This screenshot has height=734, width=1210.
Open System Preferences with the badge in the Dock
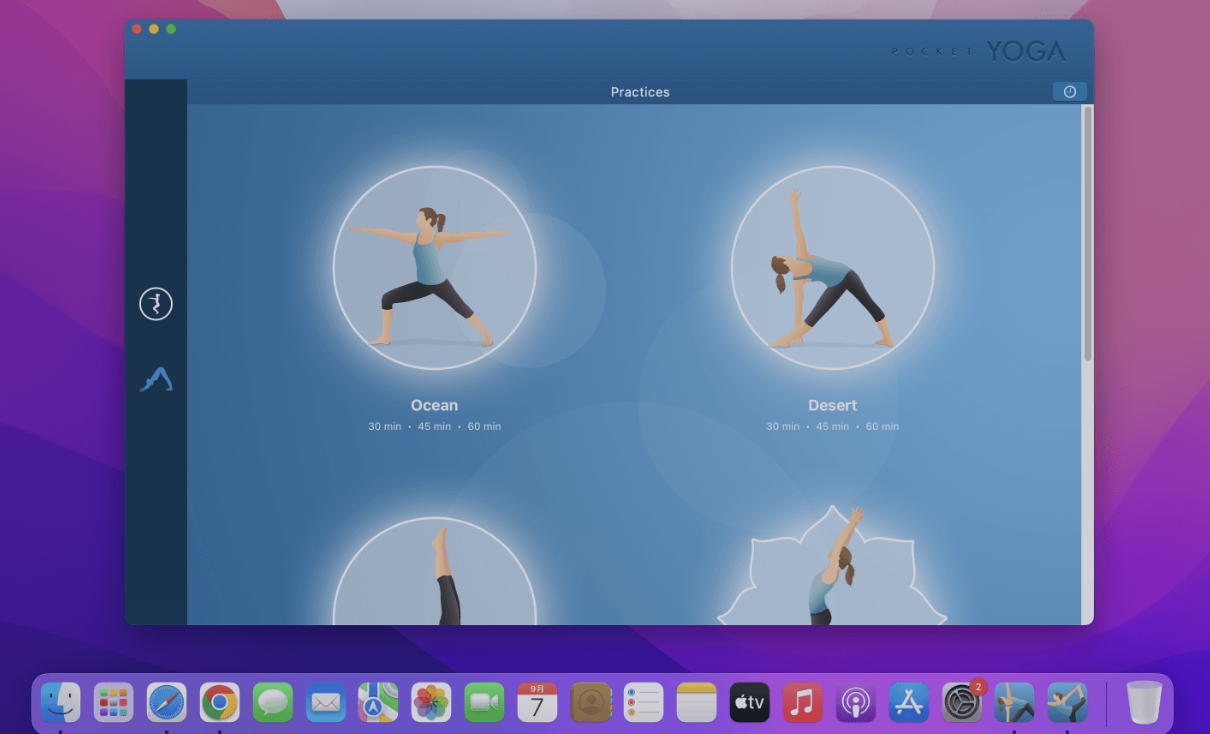coord(961,701)
